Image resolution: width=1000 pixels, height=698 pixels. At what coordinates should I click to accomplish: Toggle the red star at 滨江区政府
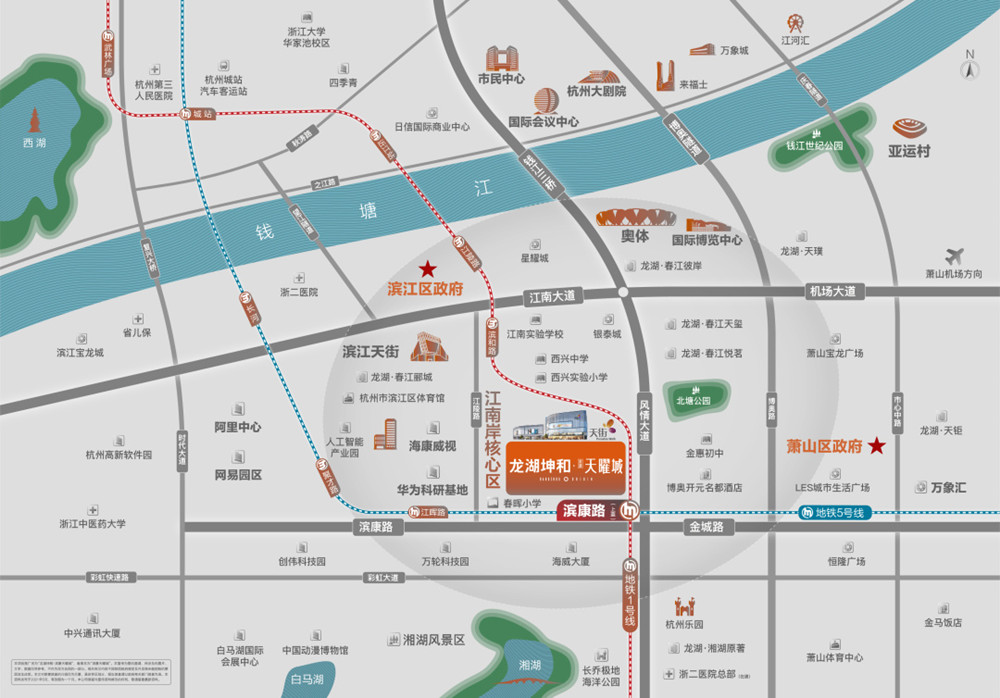(x=427, y=268)
